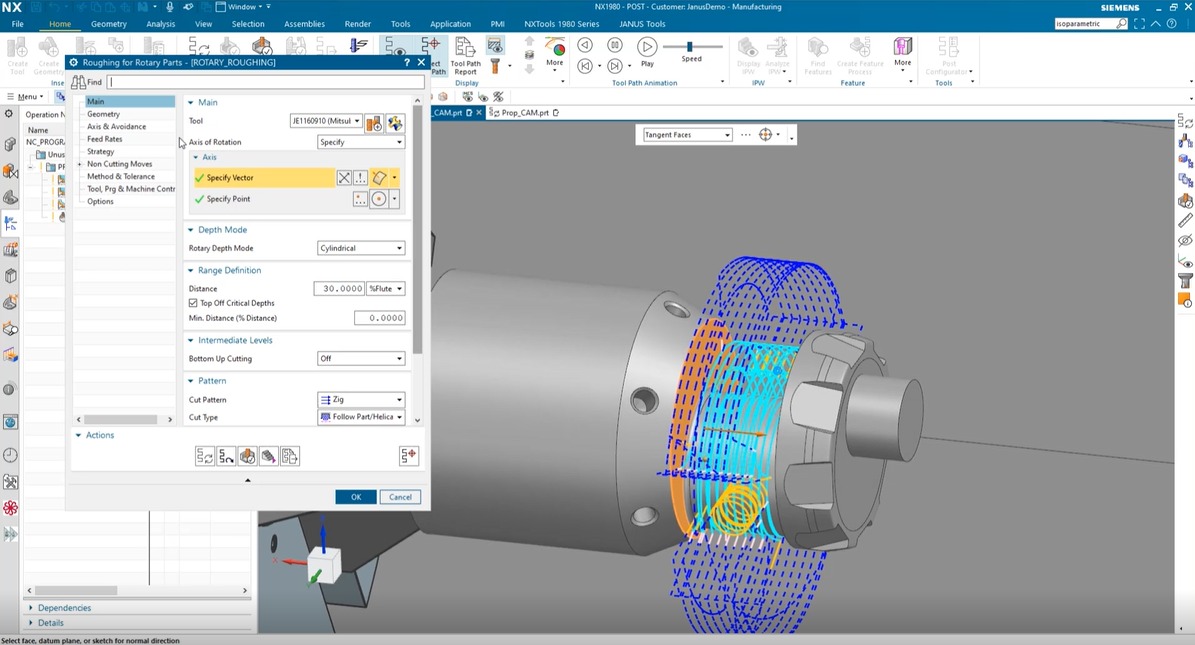Screen dimensions: 1195x645
Task: Click the More button in Display group
Action: click(x=554, y=53)
